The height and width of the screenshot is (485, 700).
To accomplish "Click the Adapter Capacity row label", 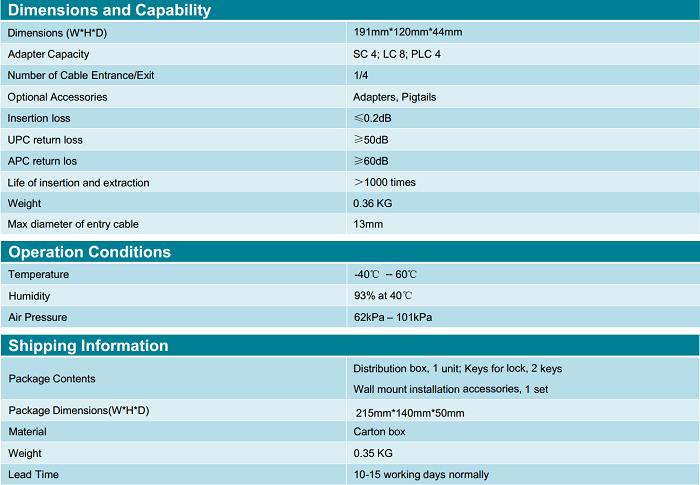I will (x=49, y=54).
